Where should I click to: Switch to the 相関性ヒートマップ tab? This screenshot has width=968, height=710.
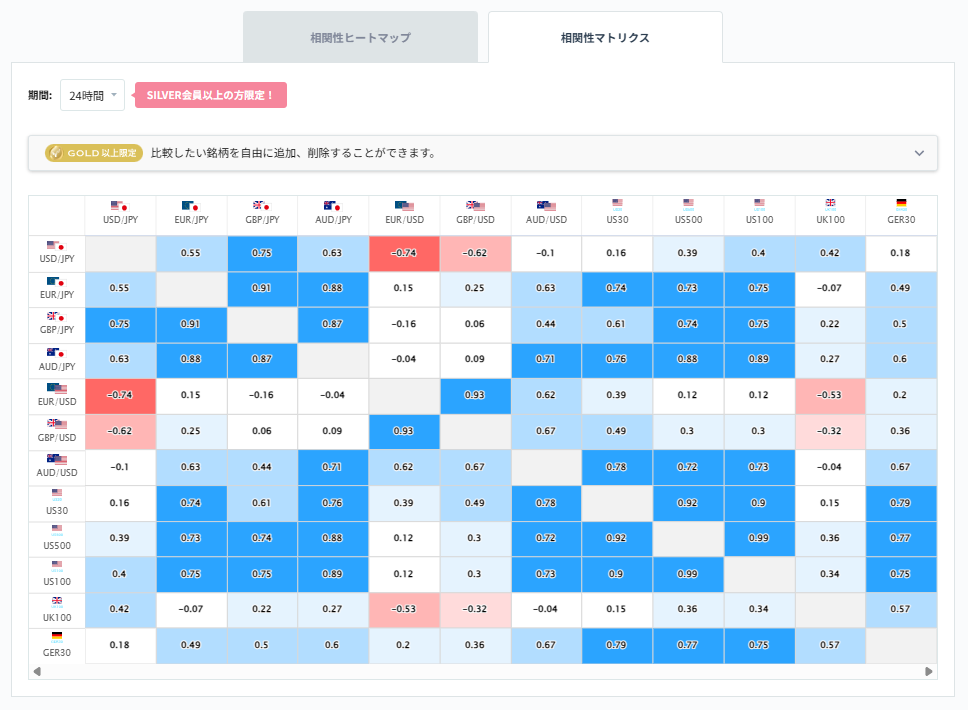coord(358,36)
